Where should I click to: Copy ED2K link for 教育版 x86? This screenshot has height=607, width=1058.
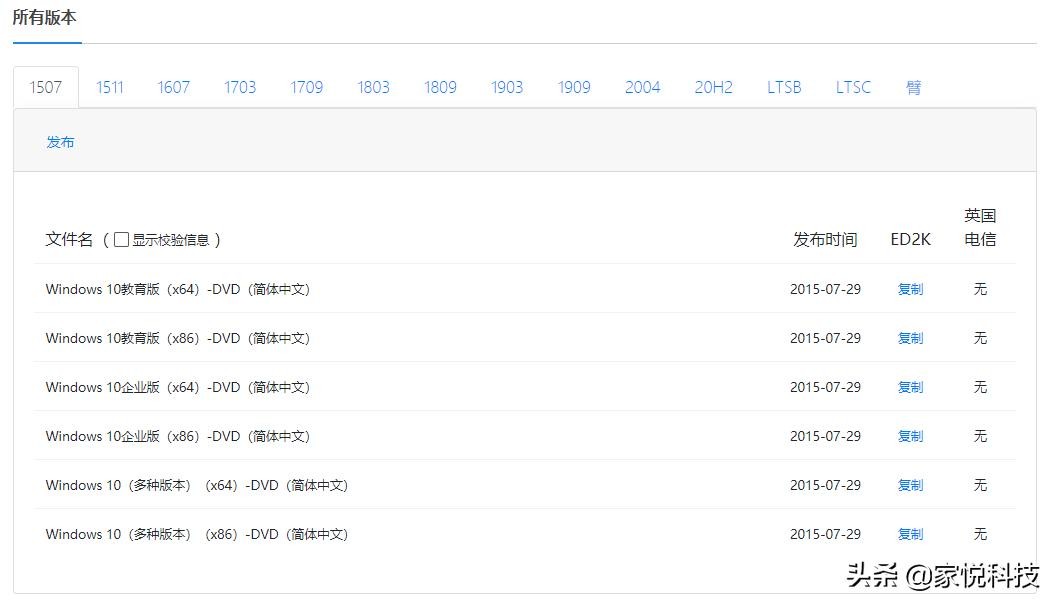[910, 338]
